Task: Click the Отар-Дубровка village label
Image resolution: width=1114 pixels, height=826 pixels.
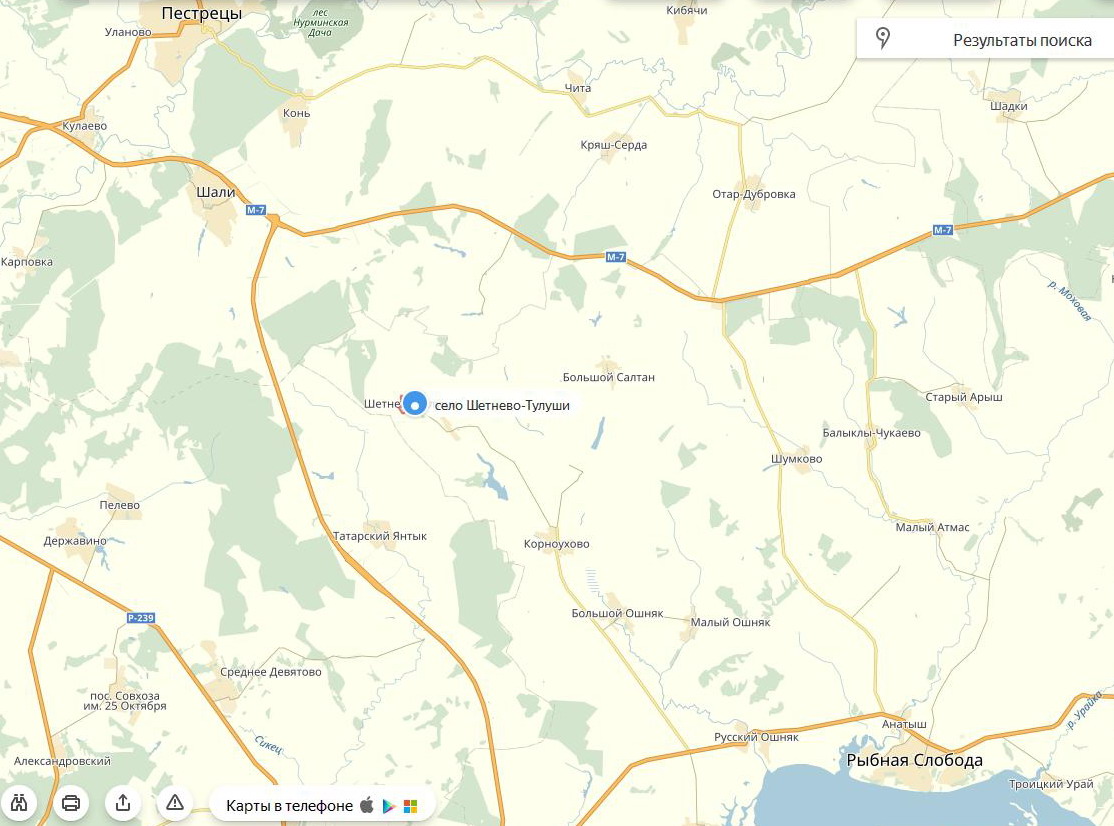Action: (754, 194)
